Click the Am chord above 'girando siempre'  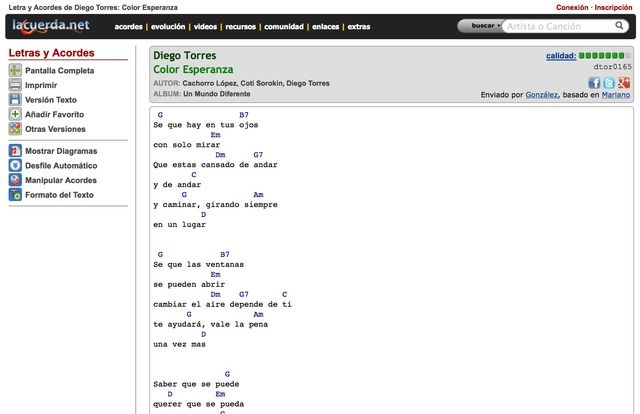[x=258, y=195]
